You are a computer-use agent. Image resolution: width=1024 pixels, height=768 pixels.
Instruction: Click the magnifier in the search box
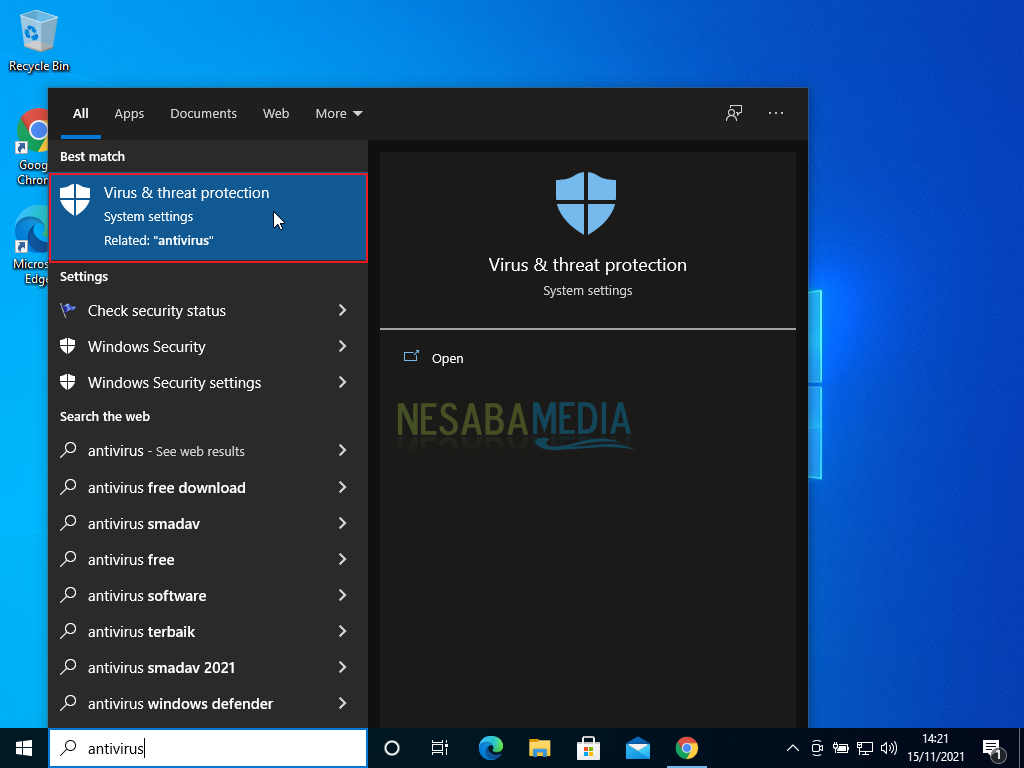(68, 747)
